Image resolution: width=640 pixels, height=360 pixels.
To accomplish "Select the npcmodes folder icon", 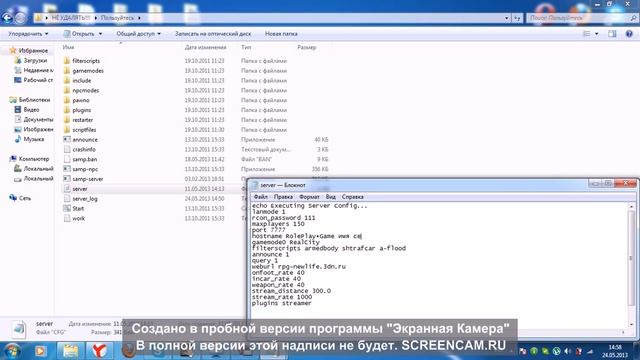I will [x=67, y=90].
